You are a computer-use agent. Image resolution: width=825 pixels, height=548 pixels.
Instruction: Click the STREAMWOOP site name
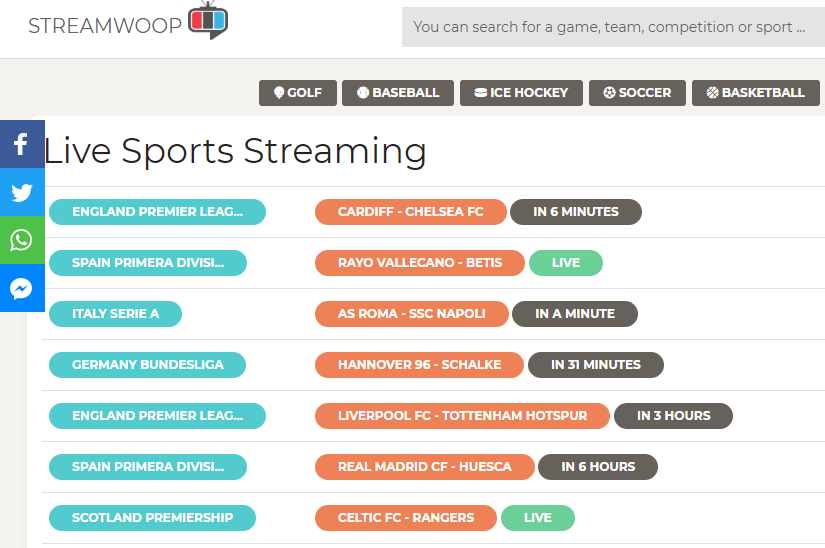105,26
